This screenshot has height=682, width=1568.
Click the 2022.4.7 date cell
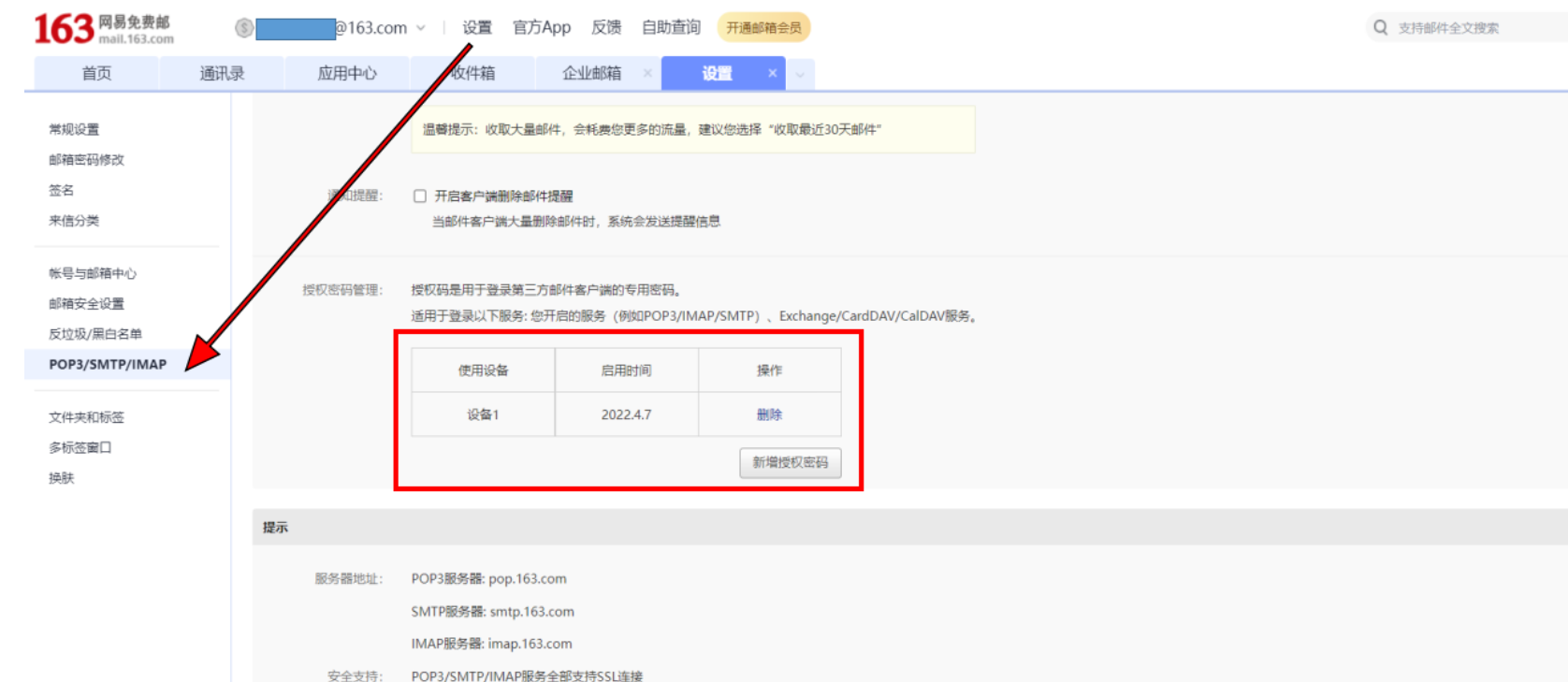626,414
